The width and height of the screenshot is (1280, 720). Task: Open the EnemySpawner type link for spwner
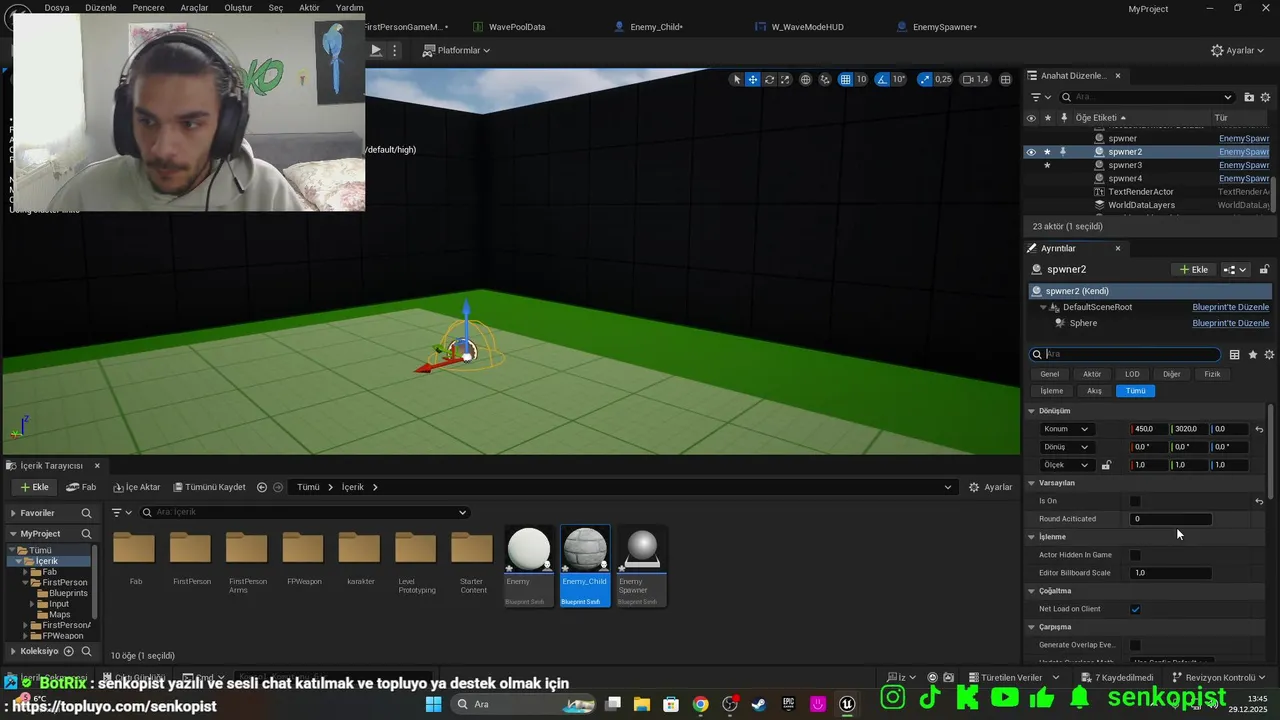[x=1243, y=138]
